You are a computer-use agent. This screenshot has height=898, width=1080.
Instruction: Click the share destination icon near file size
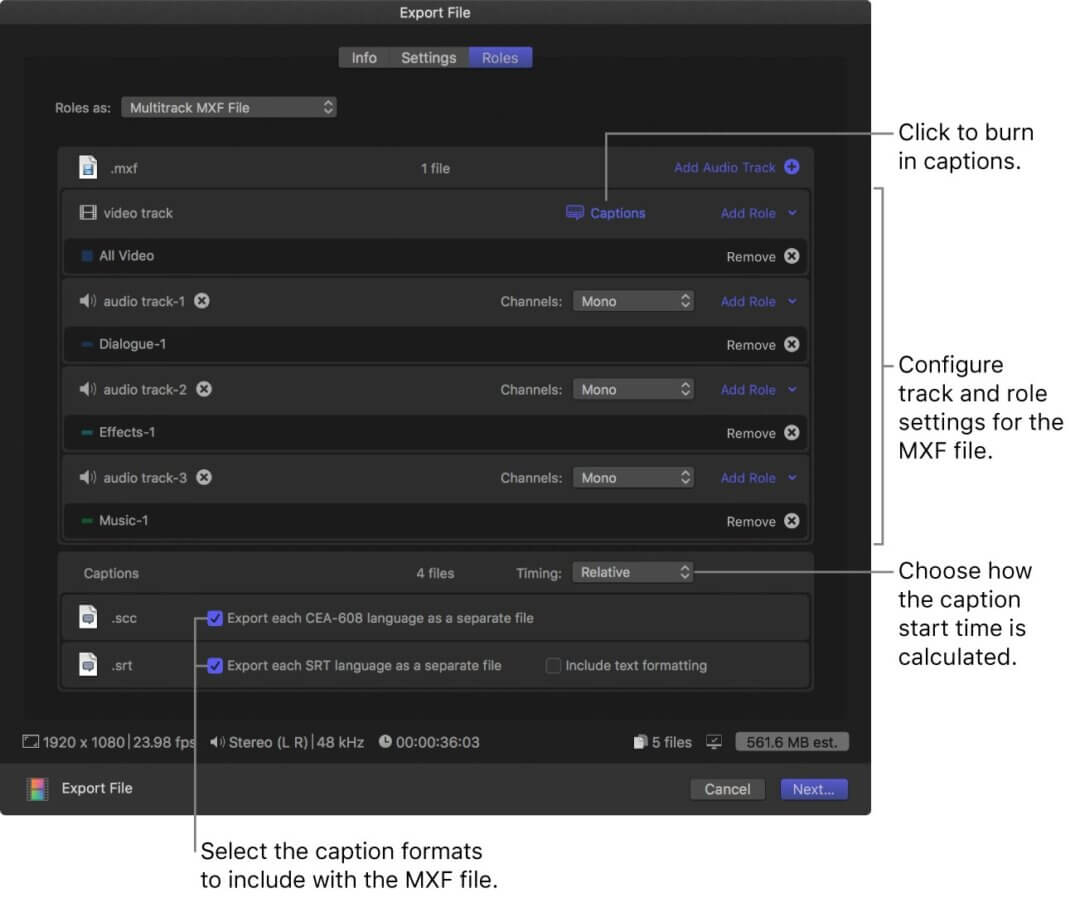(x=712, y=741)
